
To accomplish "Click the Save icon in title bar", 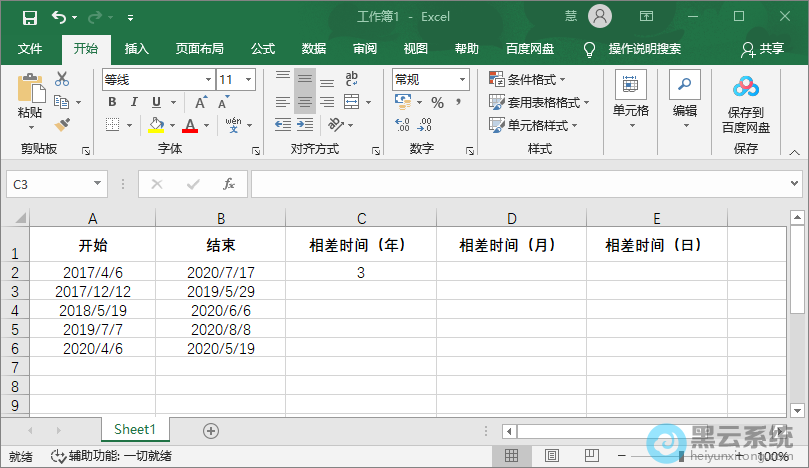I will click(29, 17).
